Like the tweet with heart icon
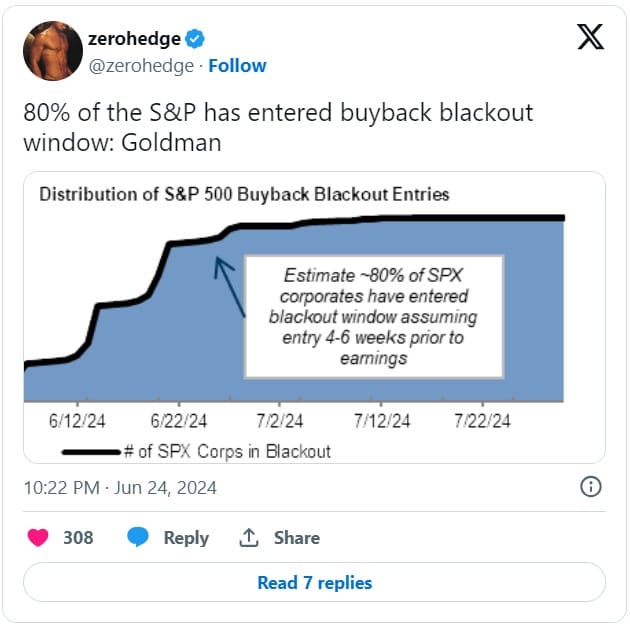 pyautogui.click(x=38, y=537)
